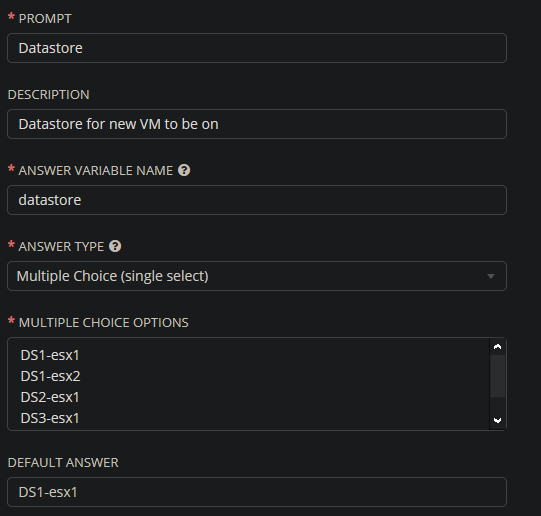Click the options list scroll-down arrow
The height and width of the screenshot is (516, 541).
(497, 420)
